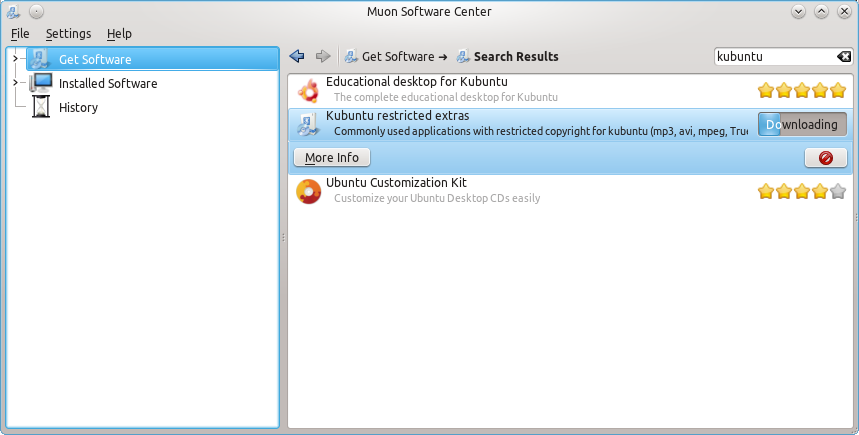Open the Help menu
Image resolution: width=859 pixels, height=435 pixels.
point(119,34)
